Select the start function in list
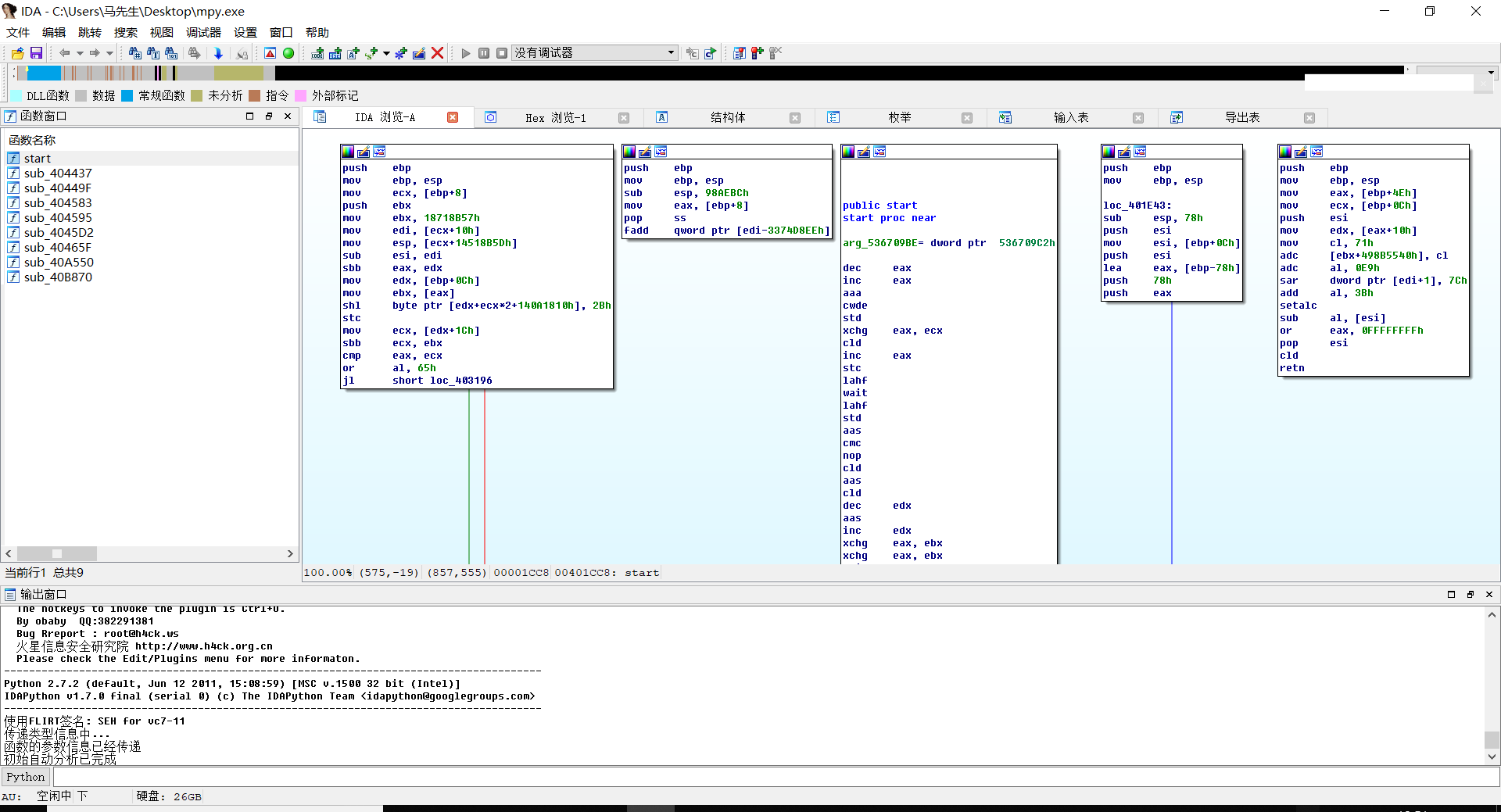1501x812 pixels. point(150,158)
